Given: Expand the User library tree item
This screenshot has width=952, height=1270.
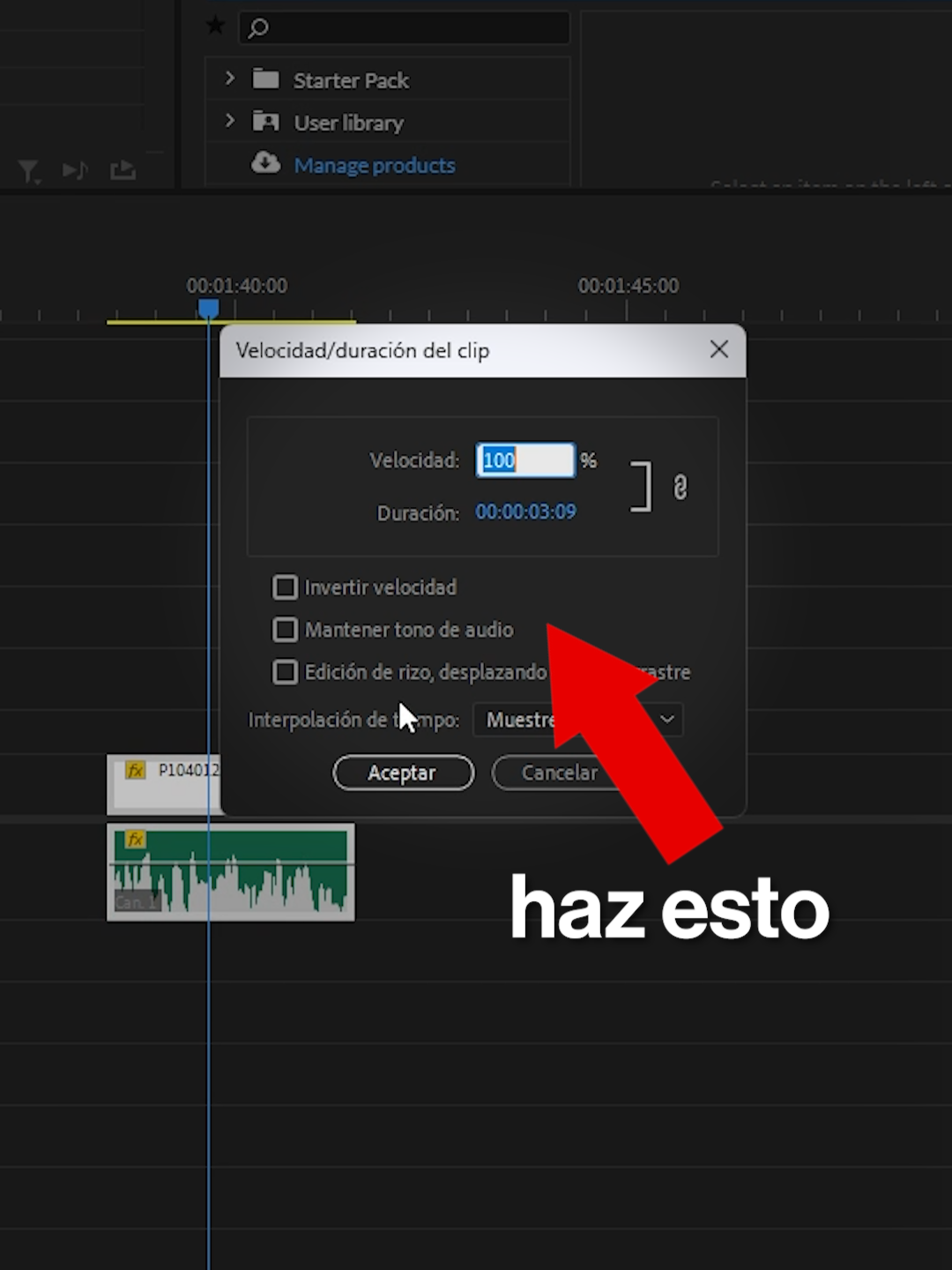Looking at the screenshot, I should [x=230, y=121].
